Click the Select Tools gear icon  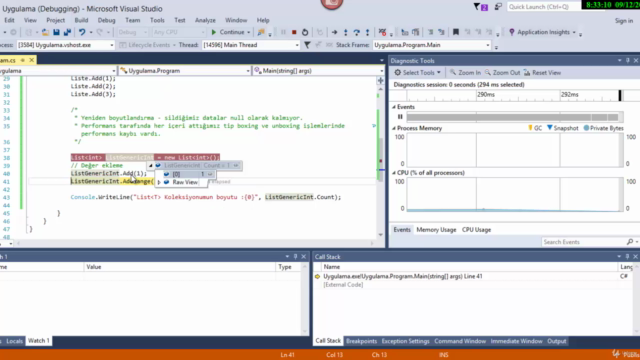(x=398, y=73)
